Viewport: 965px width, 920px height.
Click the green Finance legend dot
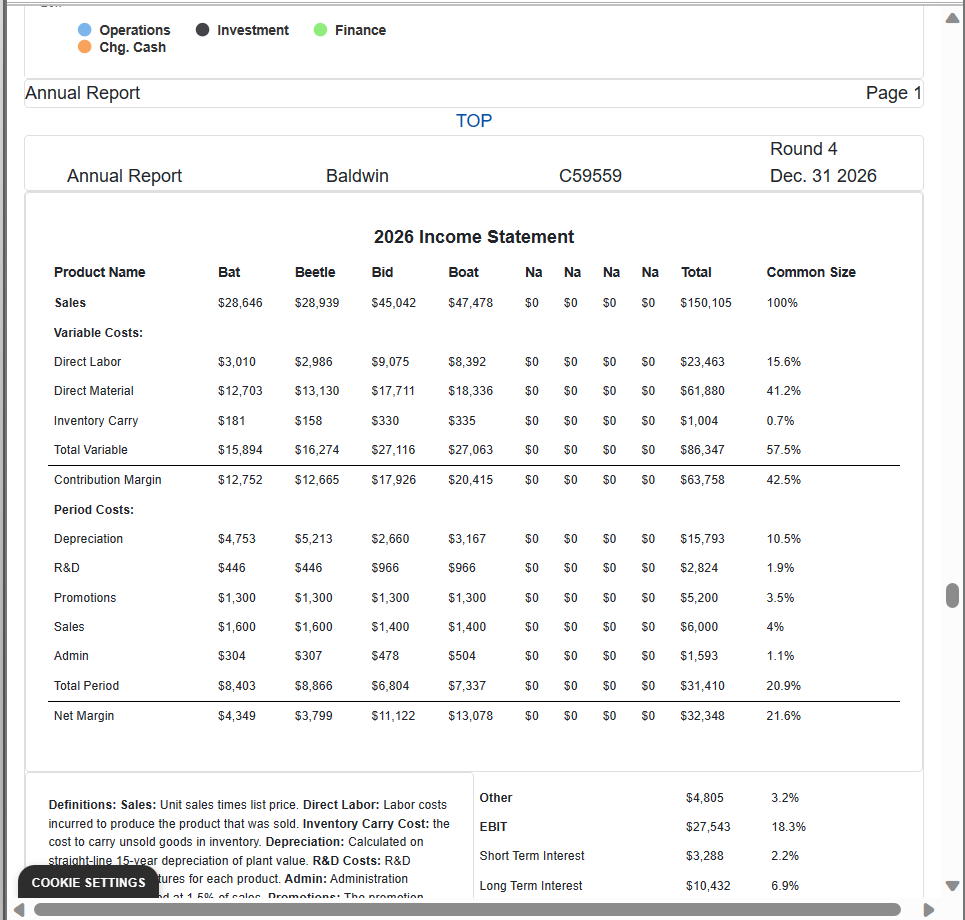(321, 30)
